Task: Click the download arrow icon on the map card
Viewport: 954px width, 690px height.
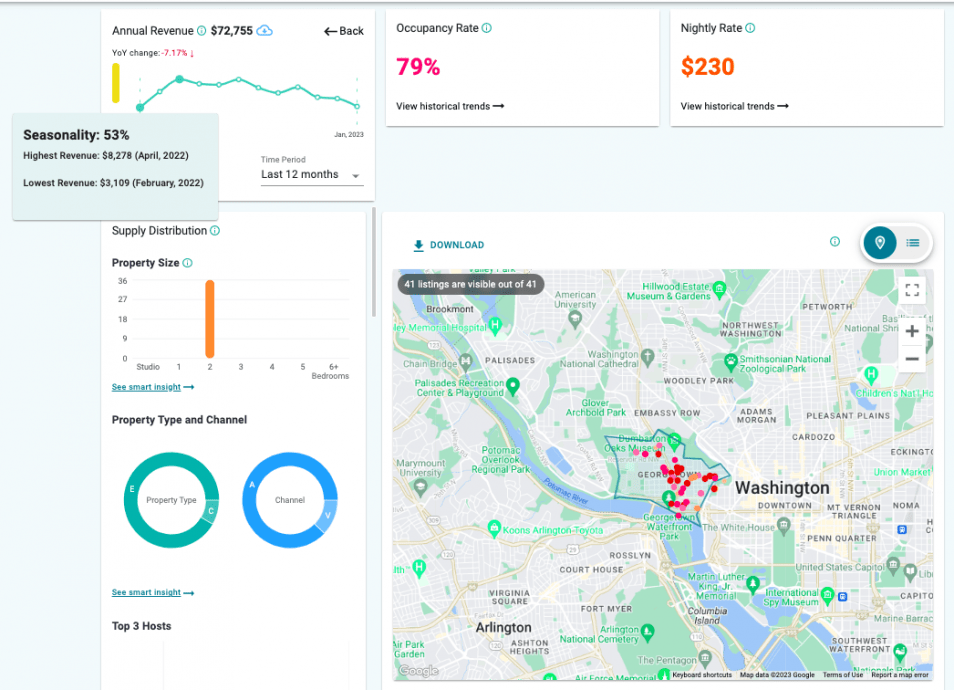Action: [419, 245]
